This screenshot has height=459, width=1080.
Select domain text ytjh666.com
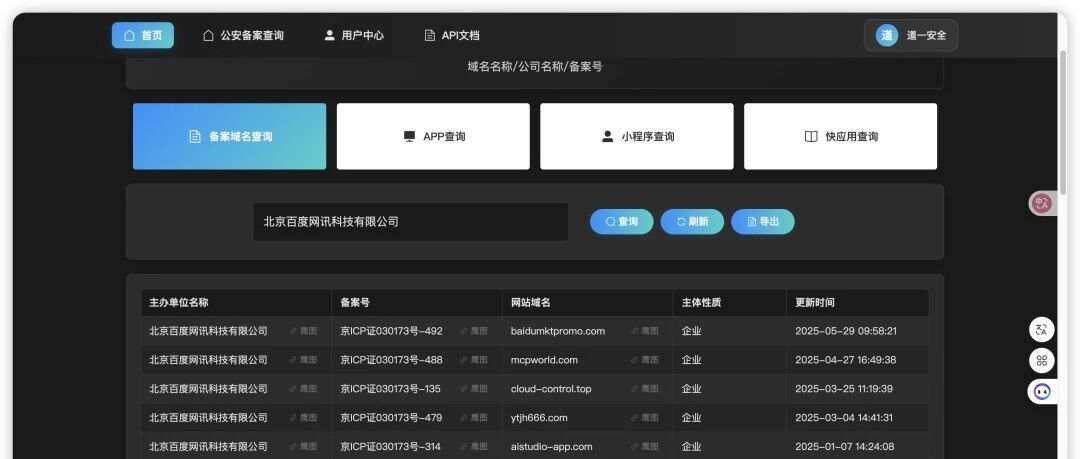point(539,418)
